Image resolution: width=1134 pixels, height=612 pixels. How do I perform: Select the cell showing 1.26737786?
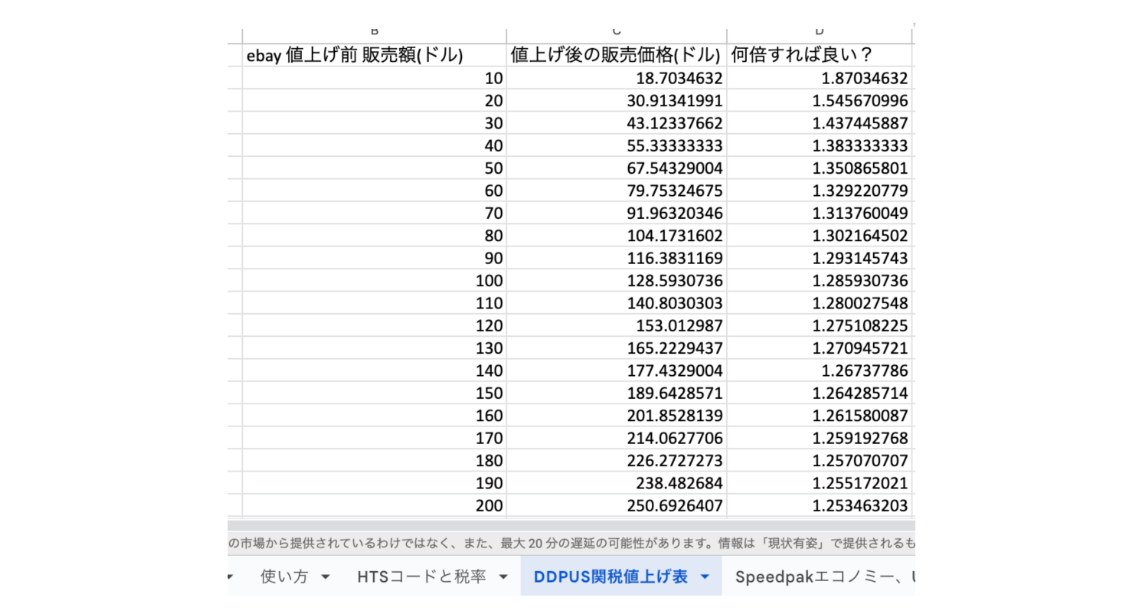820,370
